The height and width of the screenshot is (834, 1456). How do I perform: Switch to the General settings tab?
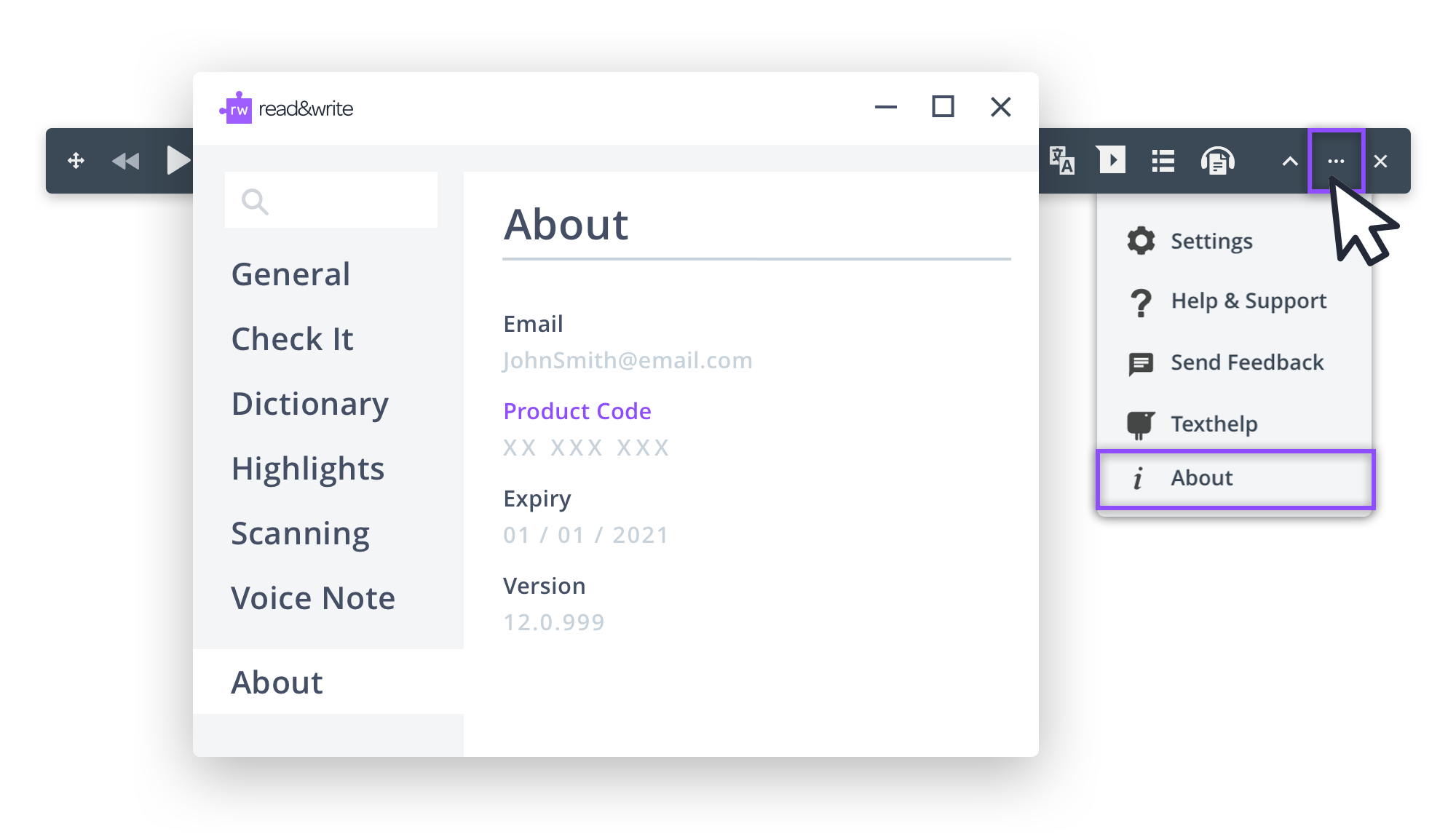tap(290, 274)
